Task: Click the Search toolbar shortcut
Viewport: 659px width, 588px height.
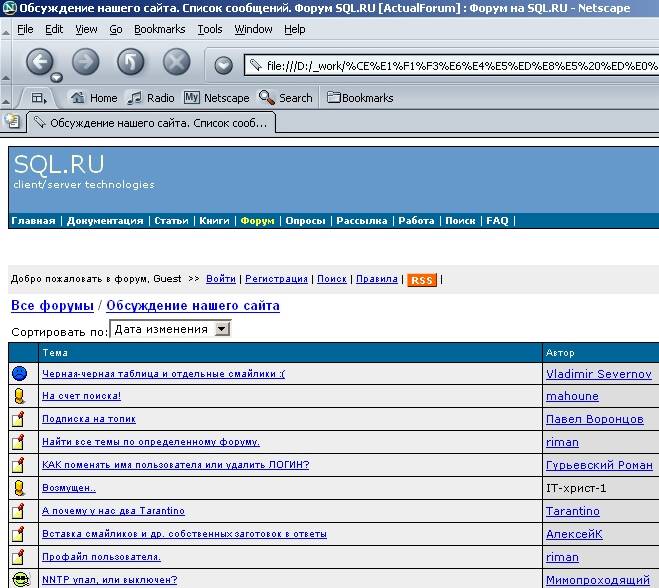Action: click(285, 98)
